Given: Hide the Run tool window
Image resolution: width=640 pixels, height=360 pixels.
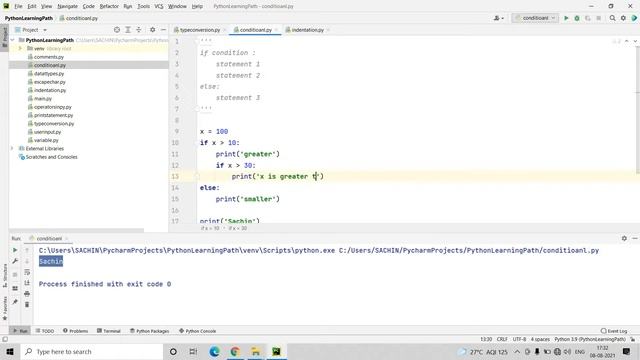Looking at the screenshot, I should (x=635, y=238).
